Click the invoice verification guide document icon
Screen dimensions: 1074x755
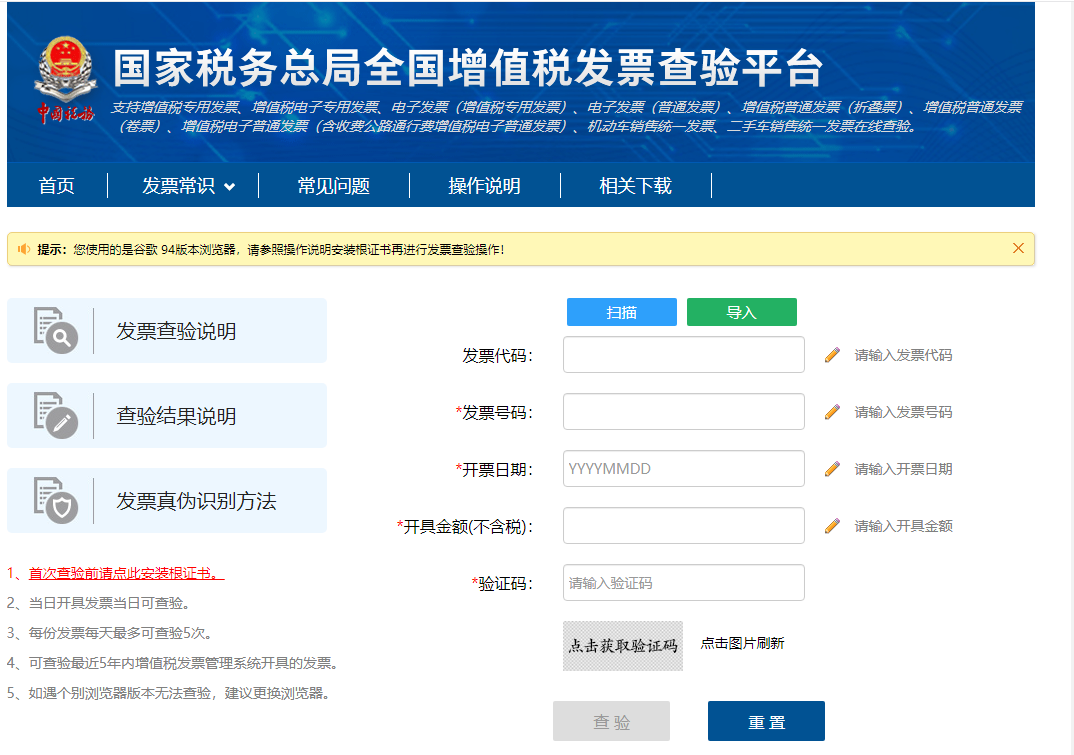pyautogui.click(x=55, y=330)
